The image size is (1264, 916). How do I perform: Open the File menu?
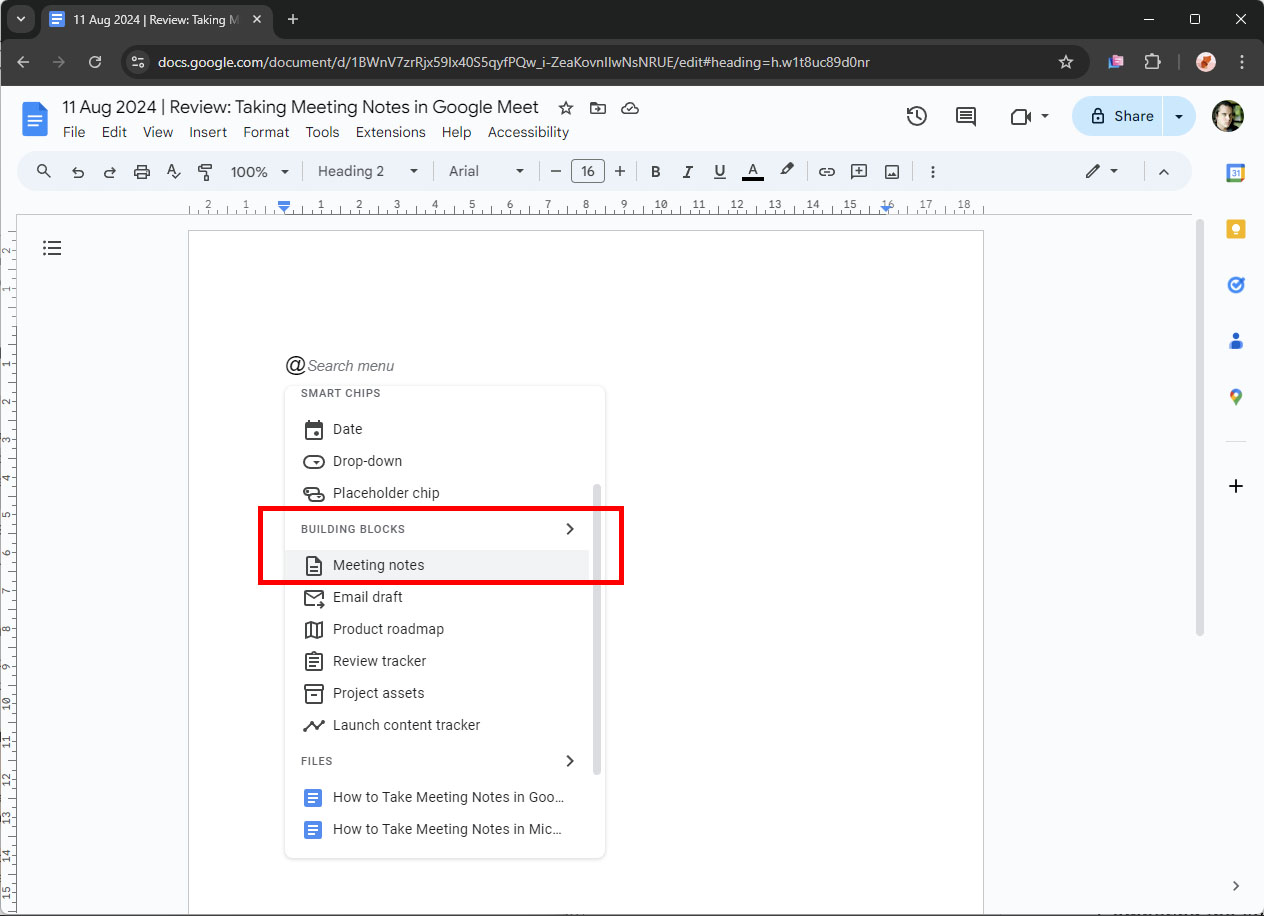click(74, 132)
